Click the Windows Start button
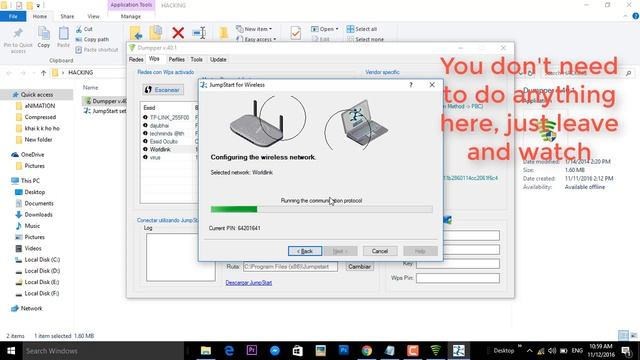 [11, 351]
